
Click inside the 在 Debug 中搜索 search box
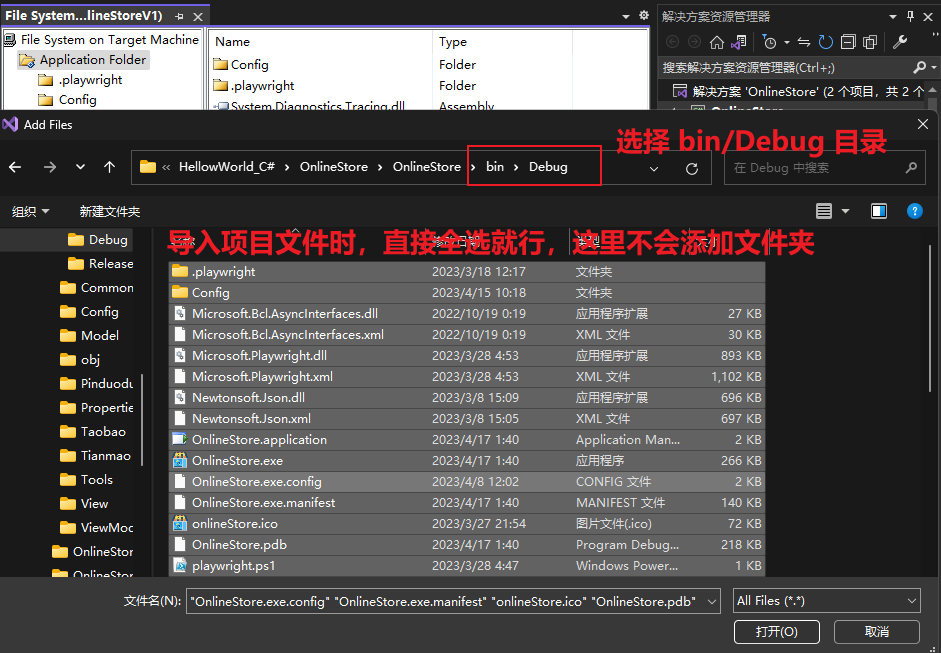pyautogui.click(x=810, y=166)
